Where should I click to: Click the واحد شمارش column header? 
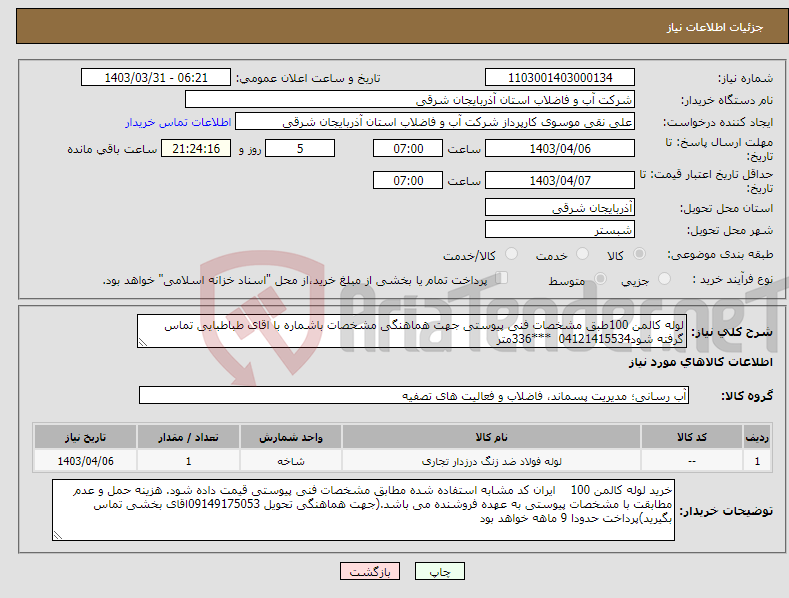291,437
